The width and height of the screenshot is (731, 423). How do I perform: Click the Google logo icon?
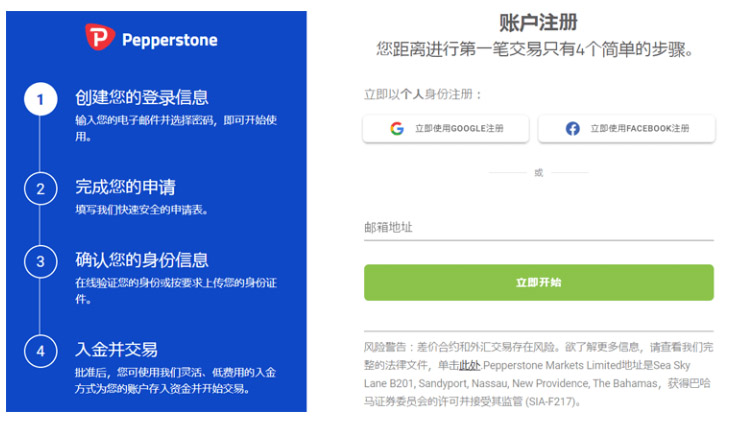(397, 128)
